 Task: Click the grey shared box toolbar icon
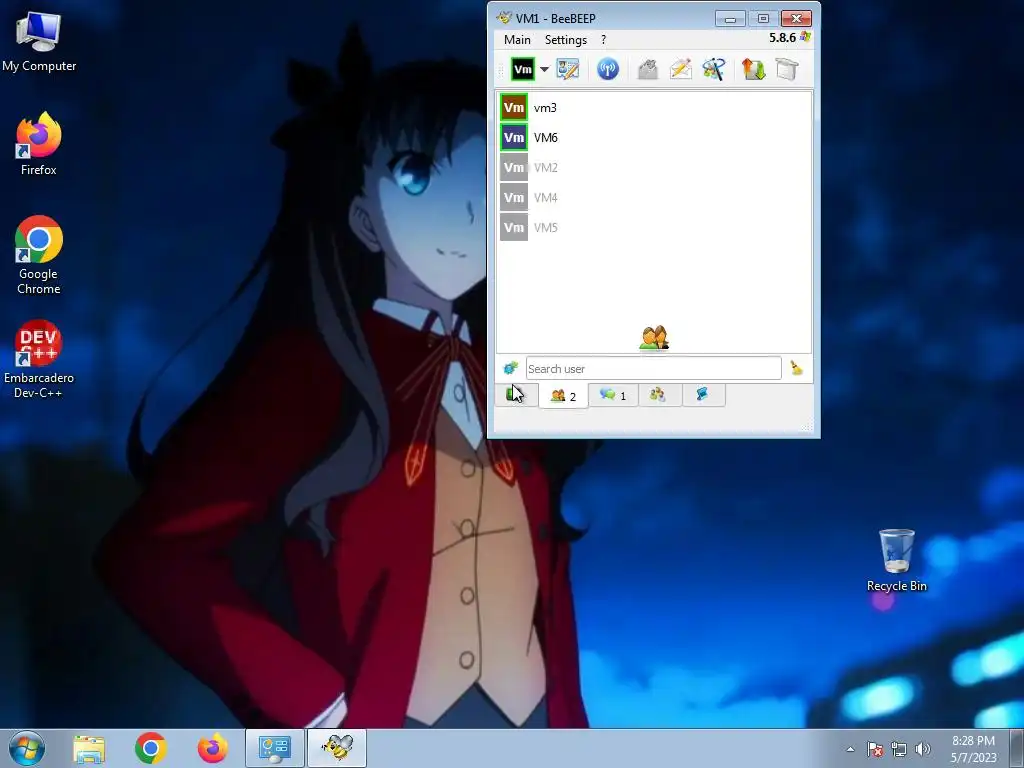(787, 69)
